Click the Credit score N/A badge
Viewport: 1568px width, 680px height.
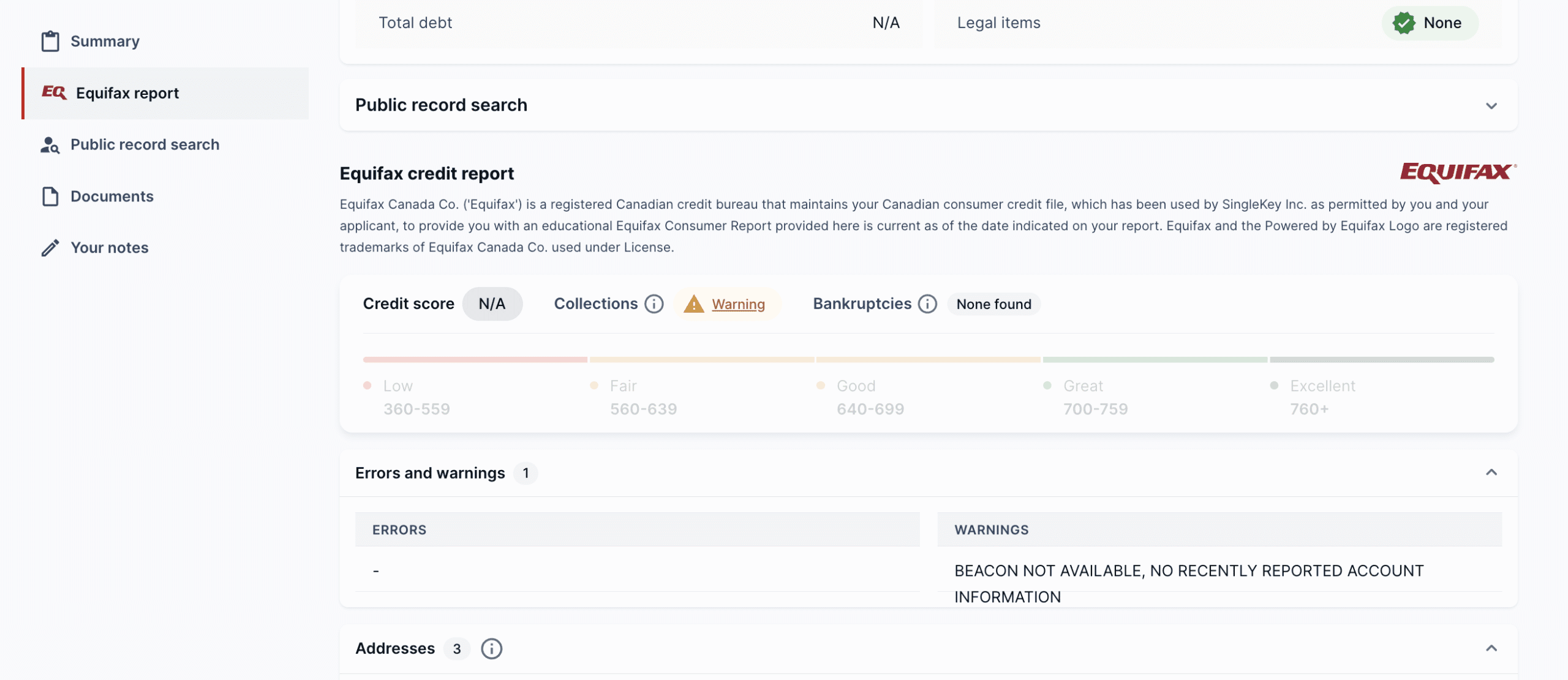tap(492, 304)
